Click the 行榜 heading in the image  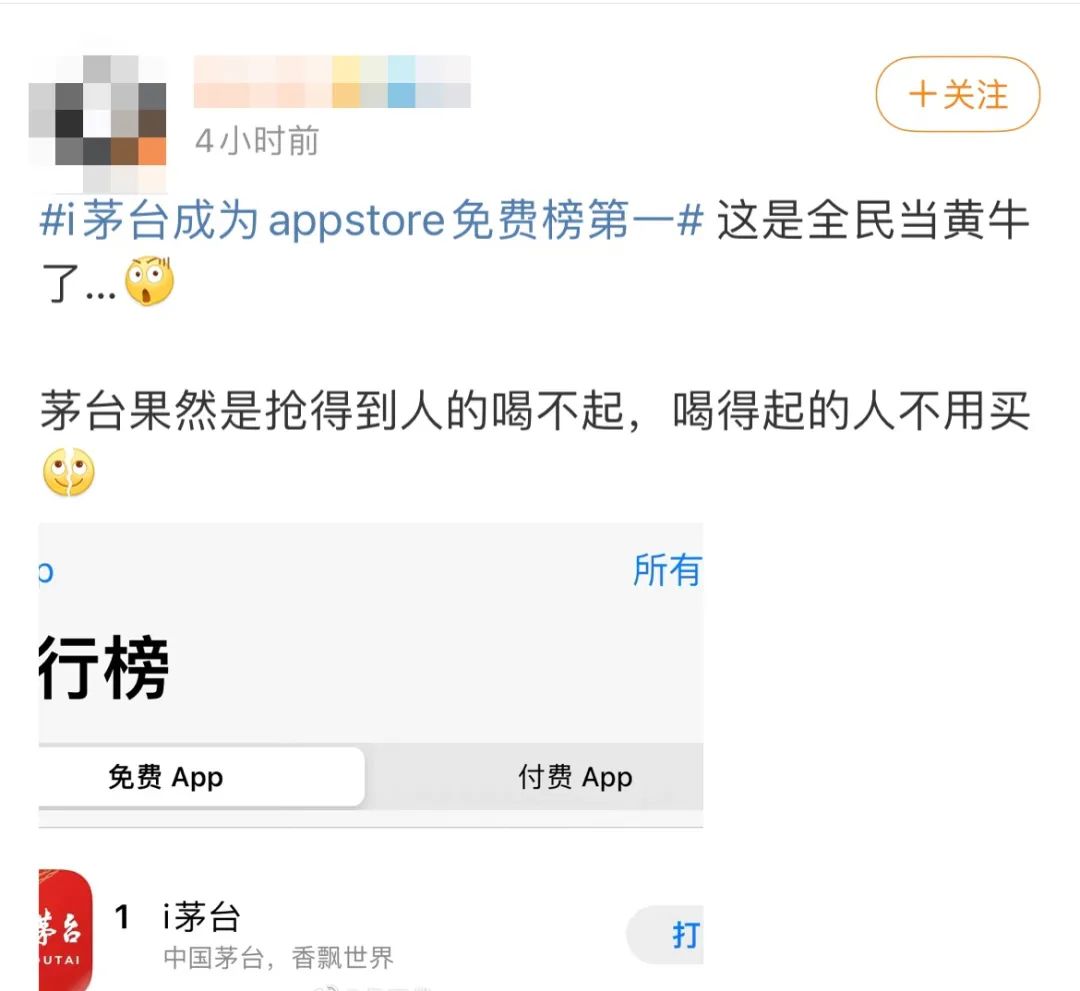tap(104, 667)
